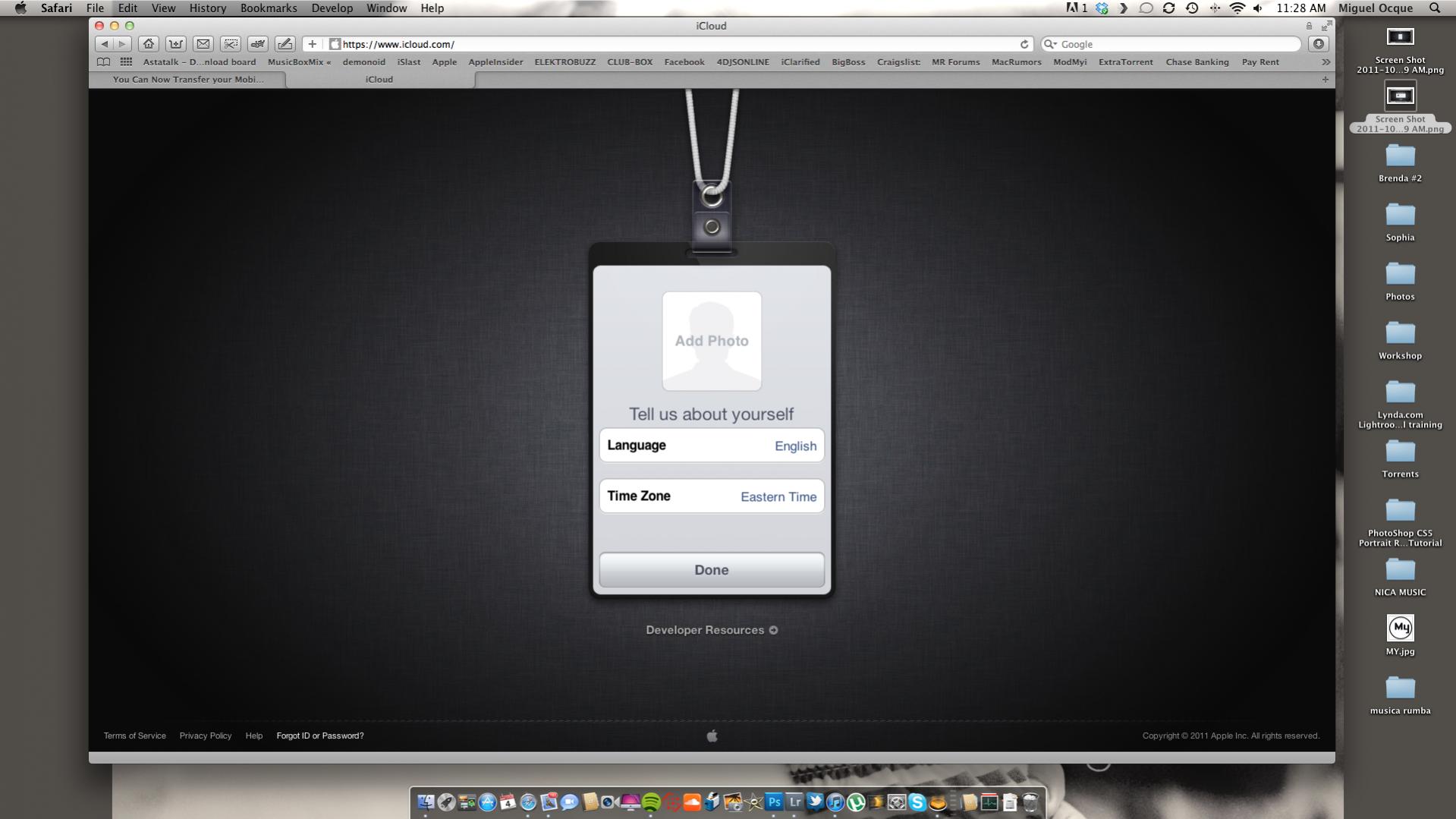Select the NICA MUSIC desktop folder

(x=1400, y=576)
